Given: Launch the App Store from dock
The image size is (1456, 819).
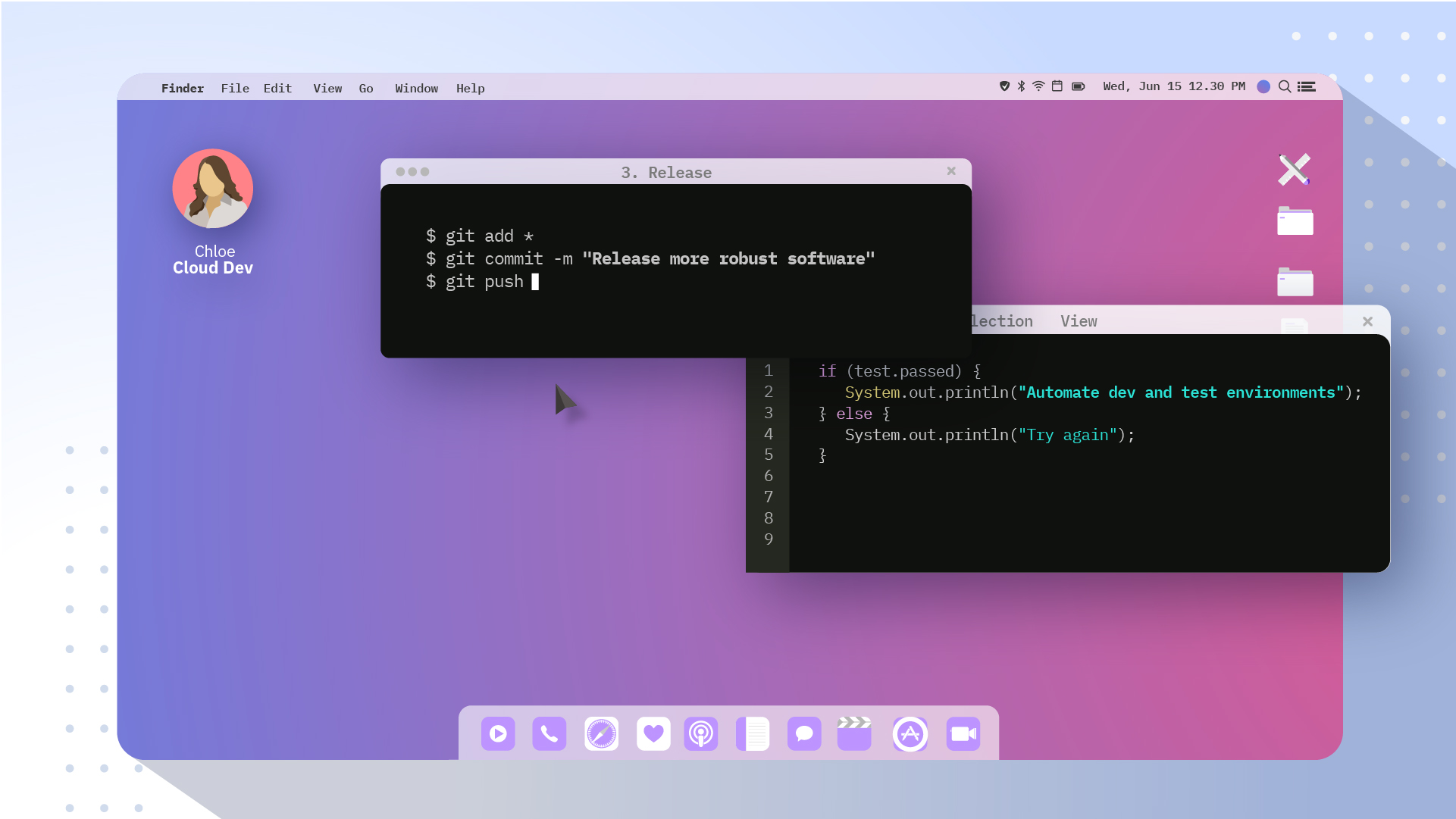Looking at the screenshot, I should (910, 733).
